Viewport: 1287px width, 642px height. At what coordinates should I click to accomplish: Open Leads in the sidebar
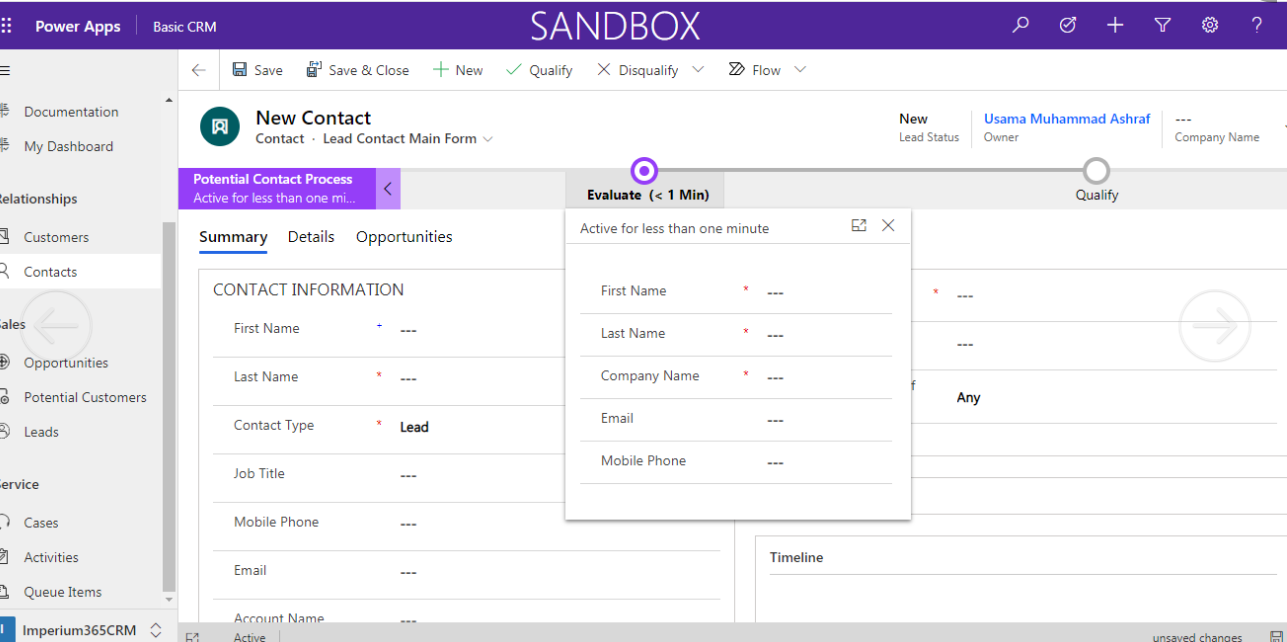coord(41,432)
